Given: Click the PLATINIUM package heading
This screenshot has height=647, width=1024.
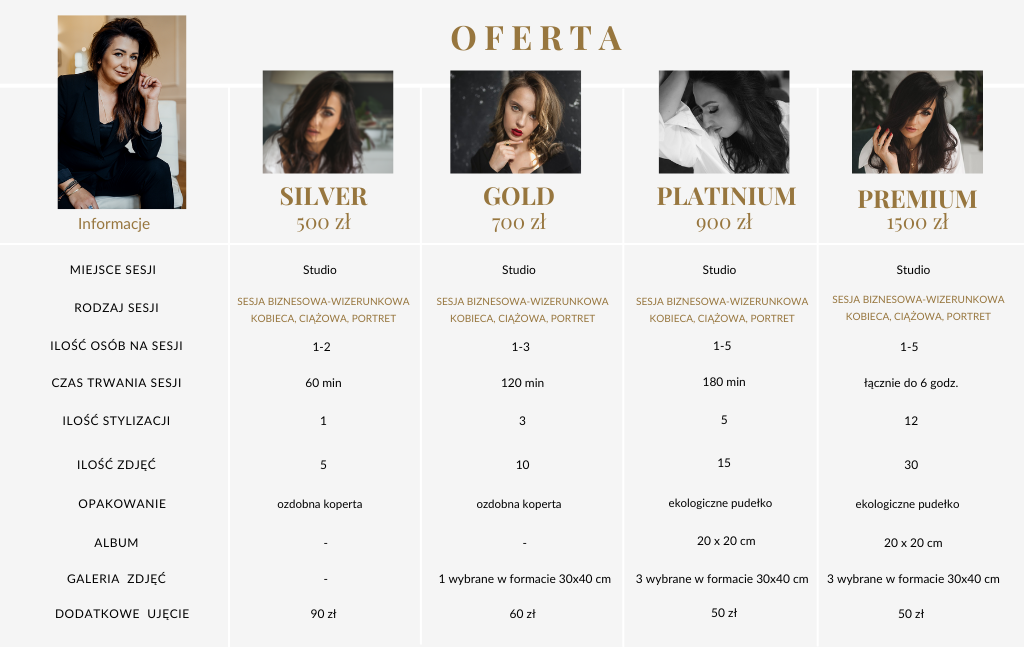Looking at the screenshot, I should click(x=726, y=197).
